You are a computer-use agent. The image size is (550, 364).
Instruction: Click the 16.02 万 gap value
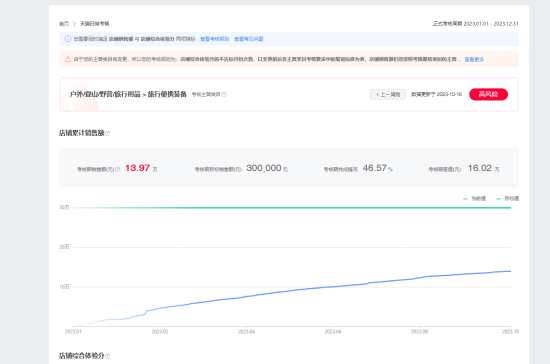click(483, 168)
